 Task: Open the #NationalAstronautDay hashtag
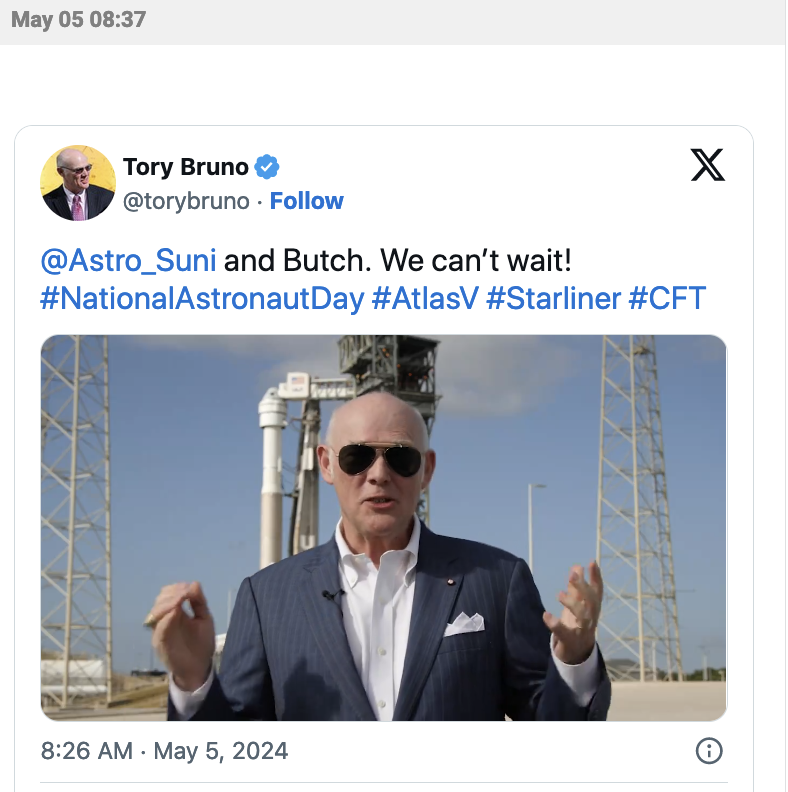click(x=202, y=298)
